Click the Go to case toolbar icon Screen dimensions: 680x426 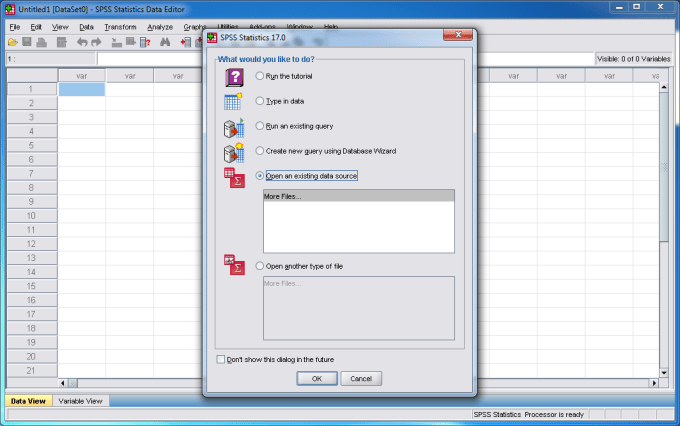click(116, 42)
